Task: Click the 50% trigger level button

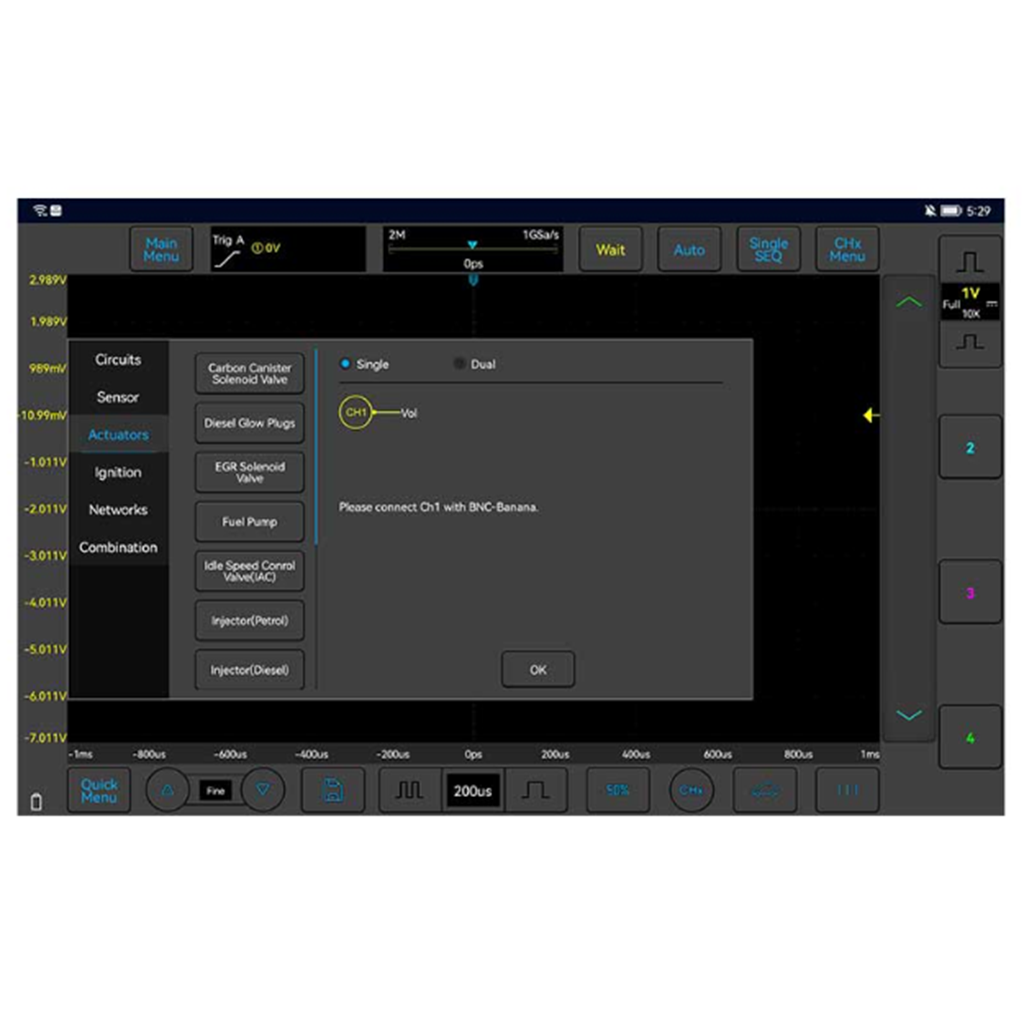Action: tap(617, 790)
